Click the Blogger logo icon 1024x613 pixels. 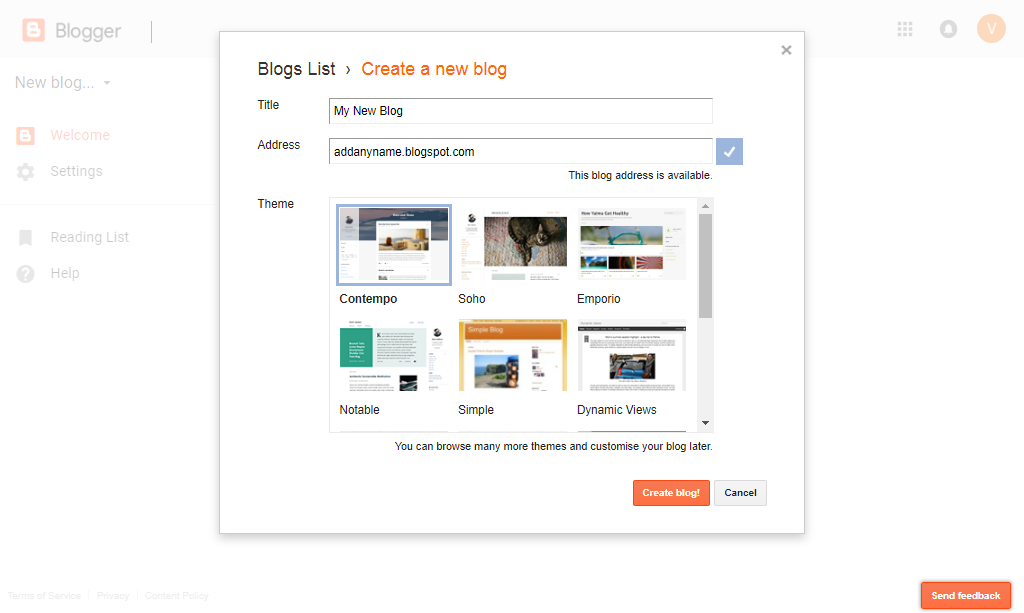(34, 31)
